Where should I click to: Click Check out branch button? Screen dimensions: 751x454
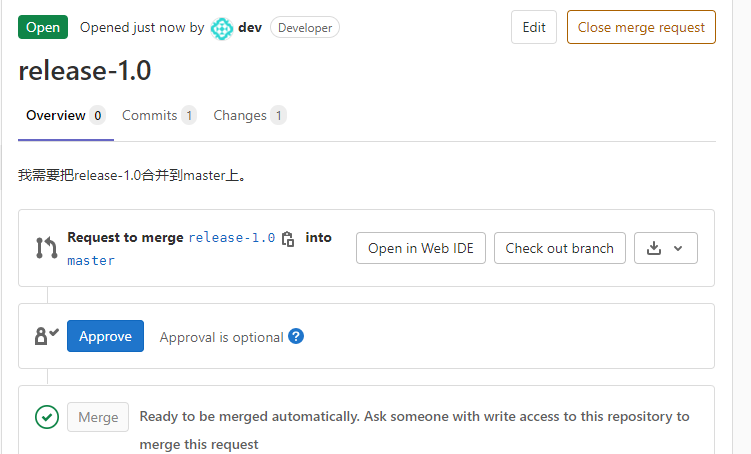coord(560,248)
